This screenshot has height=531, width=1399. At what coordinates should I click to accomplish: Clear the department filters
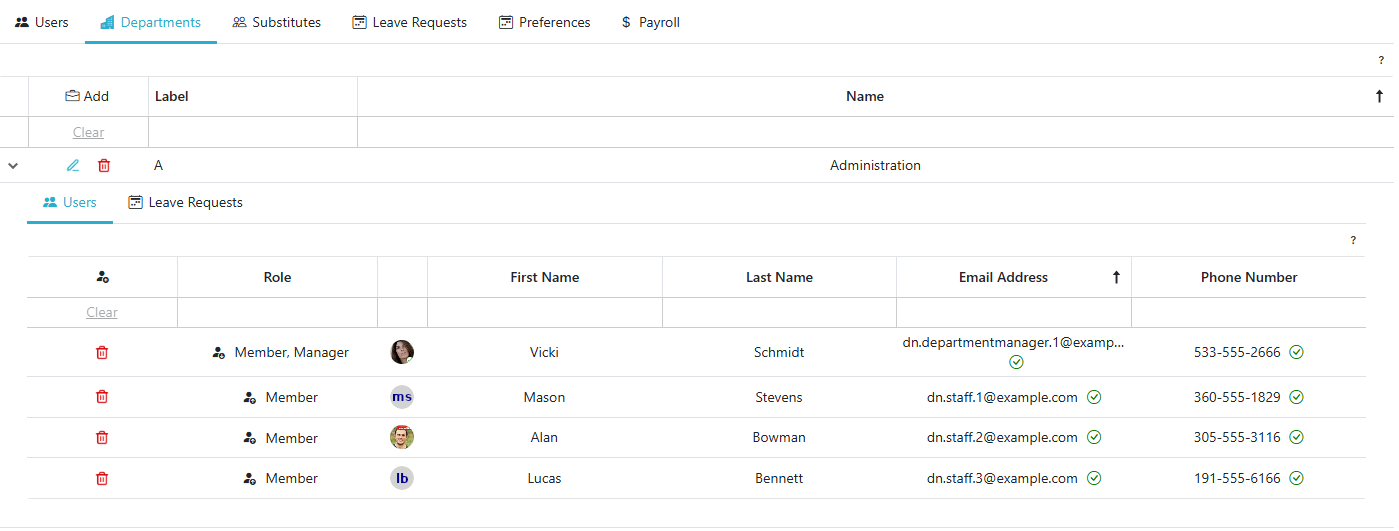pos(88,133)
